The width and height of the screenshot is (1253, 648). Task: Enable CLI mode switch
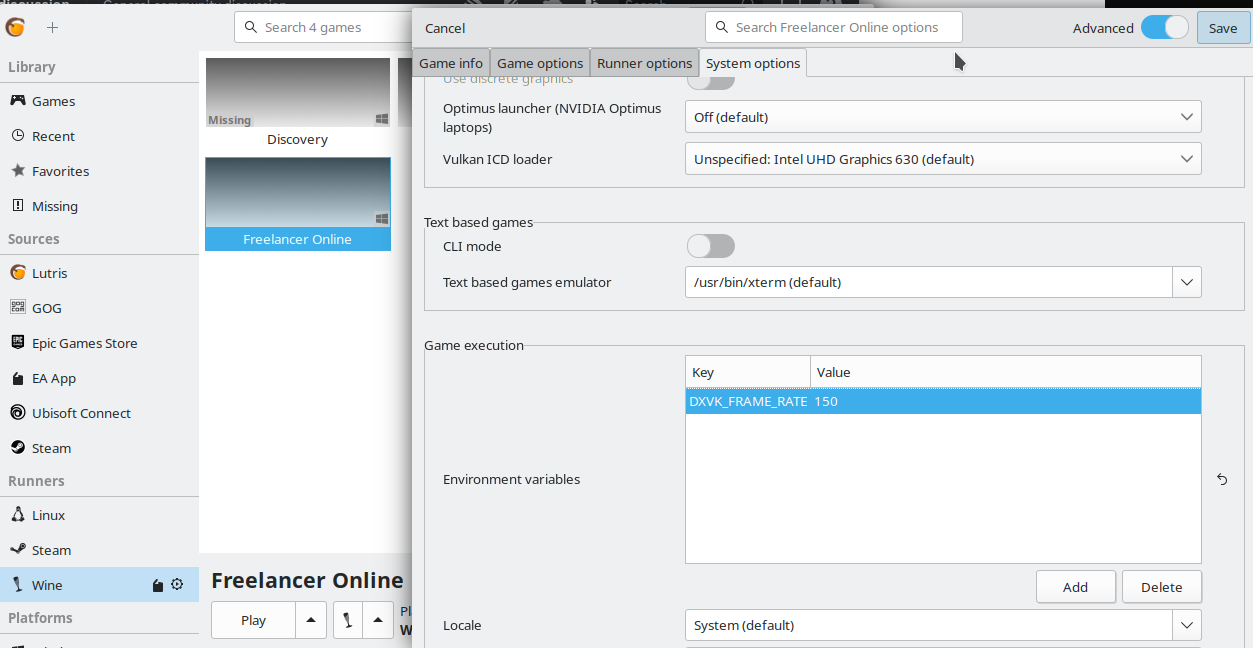[710, 246]
